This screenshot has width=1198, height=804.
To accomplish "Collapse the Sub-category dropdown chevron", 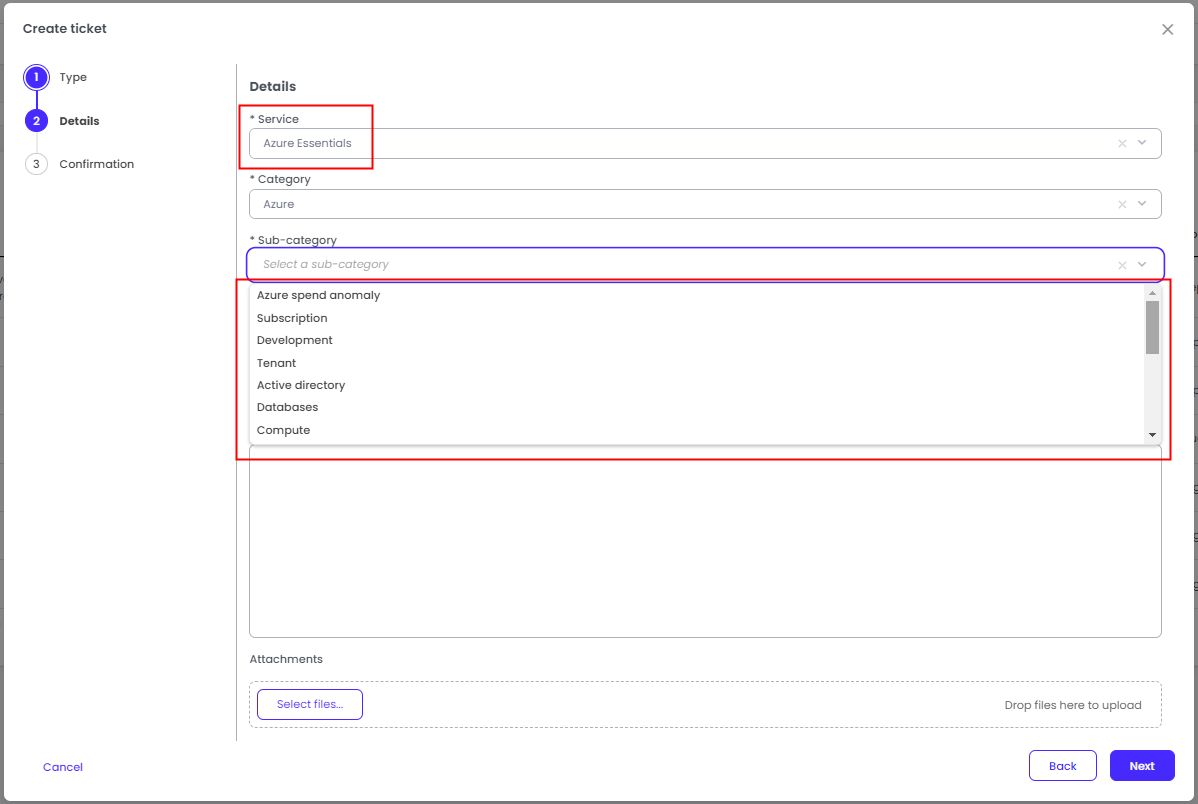I will pyautogui.click(x=1142, y=265).
